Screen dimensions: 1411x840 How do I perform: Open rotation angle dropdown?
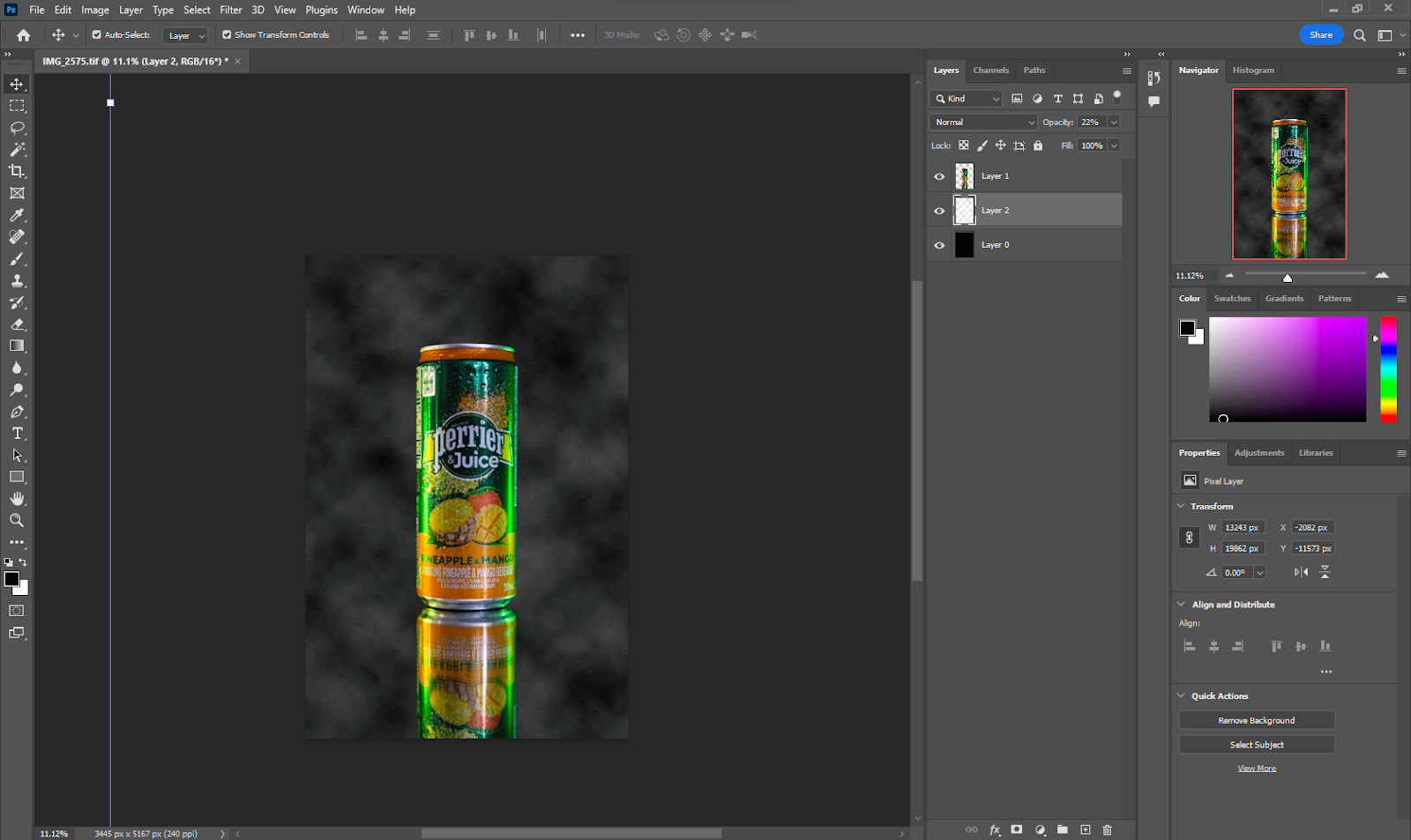[x=1260, y=573]
